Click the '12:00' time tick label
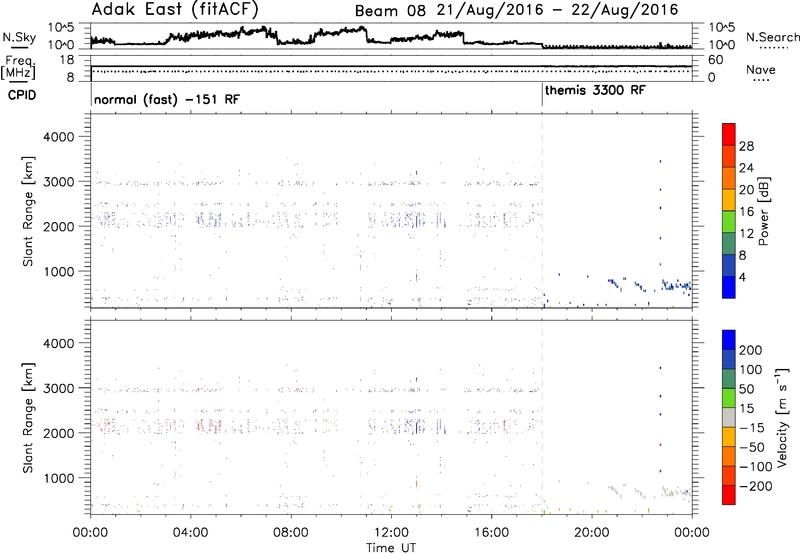This screenshot has height=554, width=800. tap(391, 533)
